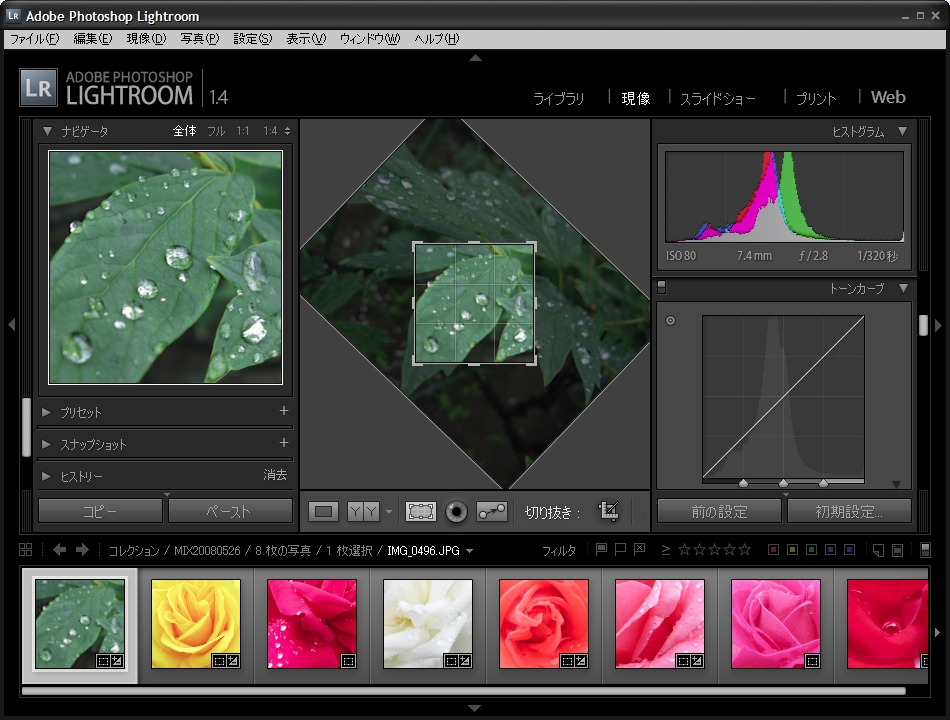Activate the red-eye correction tool
950x720 pixels.
tap(456, 511)
